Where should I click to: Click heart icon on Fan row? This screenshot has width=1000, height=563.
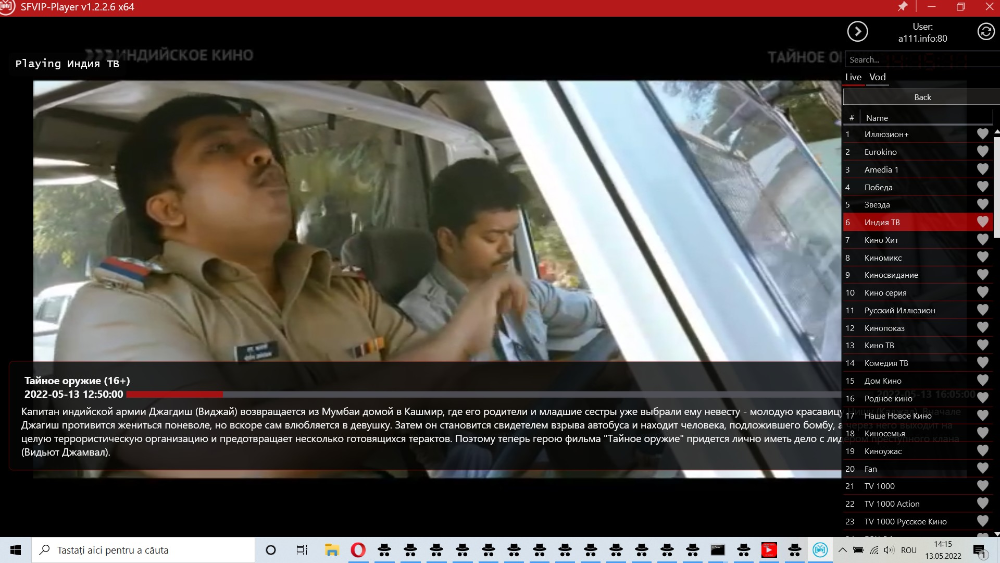(x=982, y=469)
